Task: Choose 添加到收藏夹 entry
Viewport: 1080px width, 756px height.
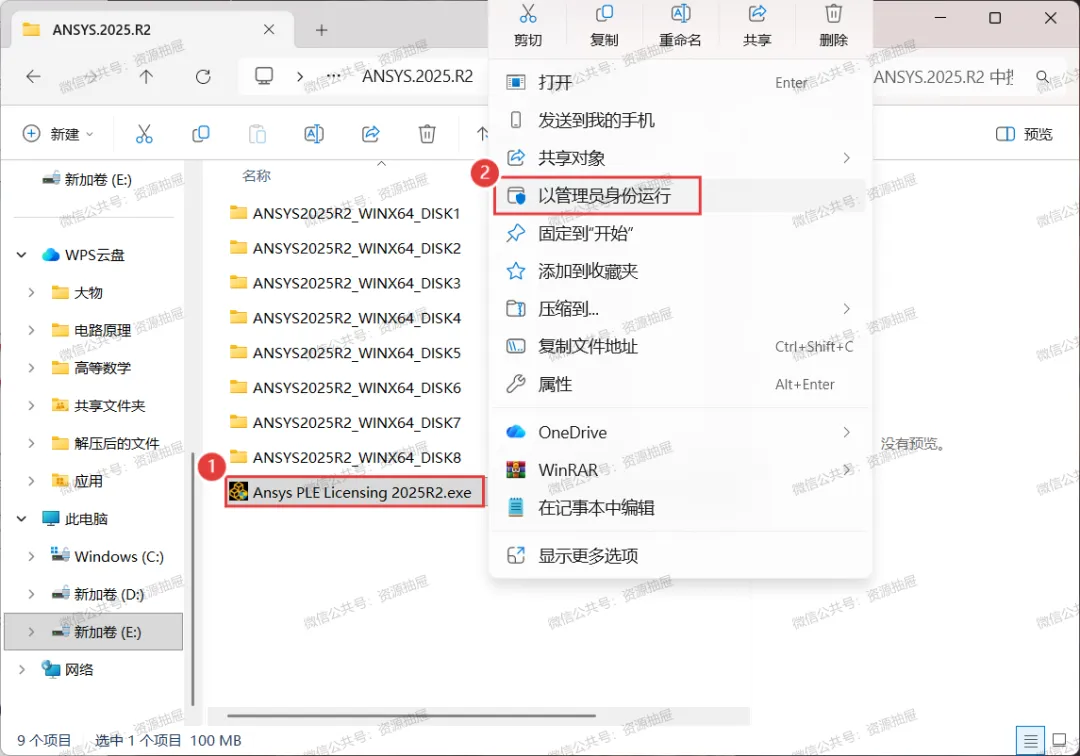Action: point(680,271)
